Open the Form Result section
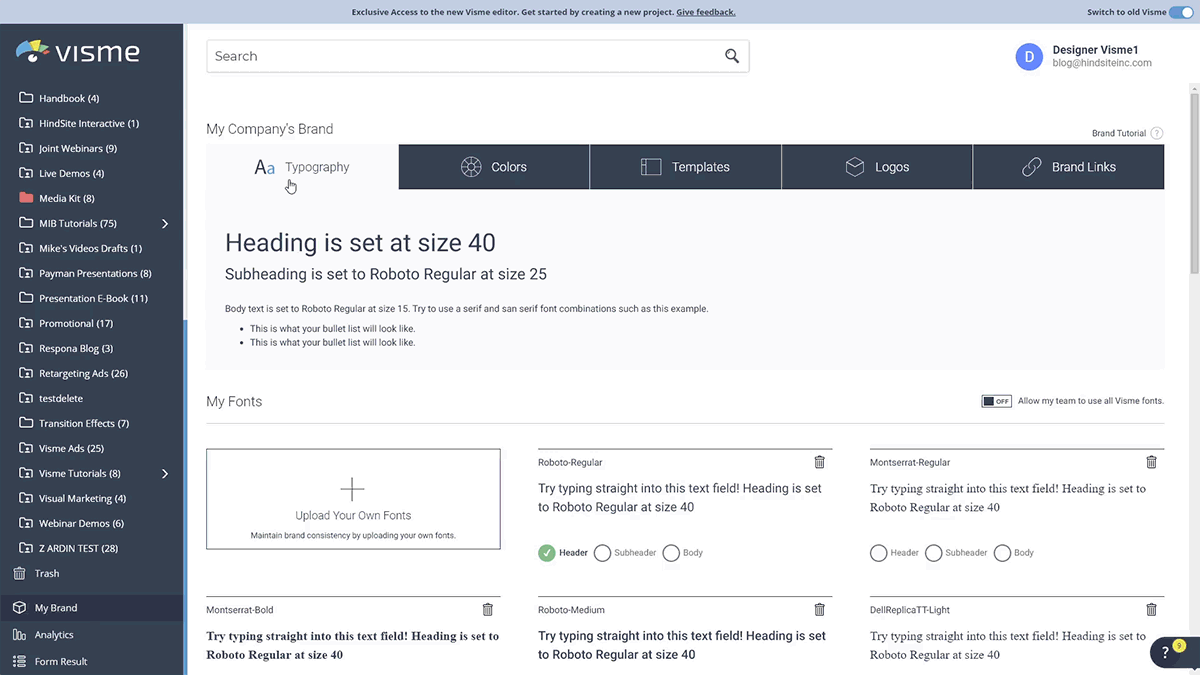1200x675 pixels. [x=63, y=661]
